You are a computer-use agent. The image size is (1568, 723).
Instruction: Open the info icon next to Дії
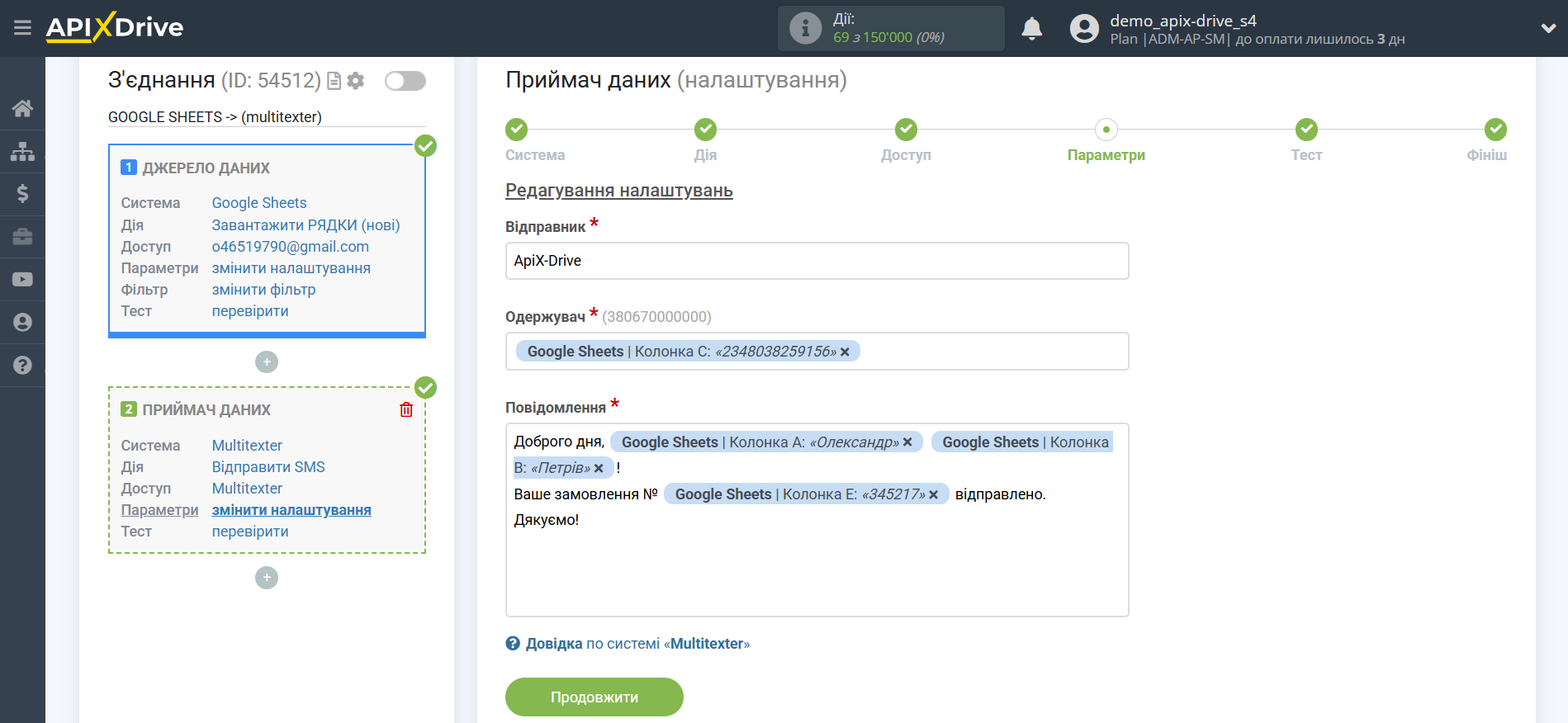pos(805,28)
